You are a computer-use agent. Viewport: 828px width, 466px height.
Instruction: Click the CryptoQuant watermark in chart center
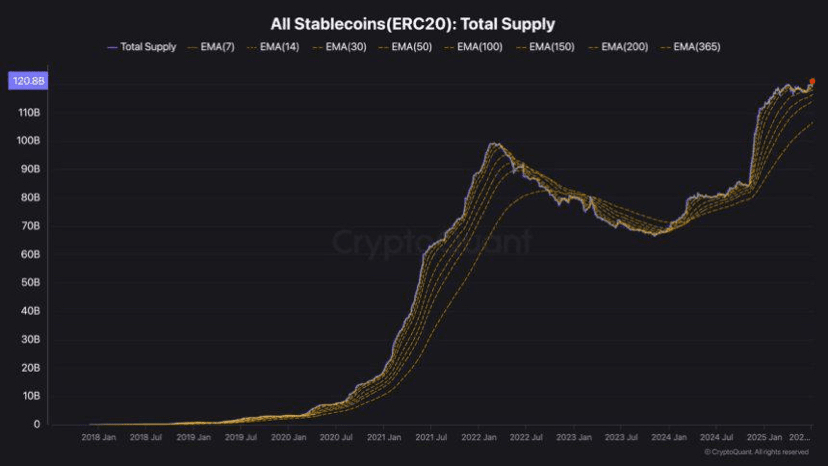point(431,243)
